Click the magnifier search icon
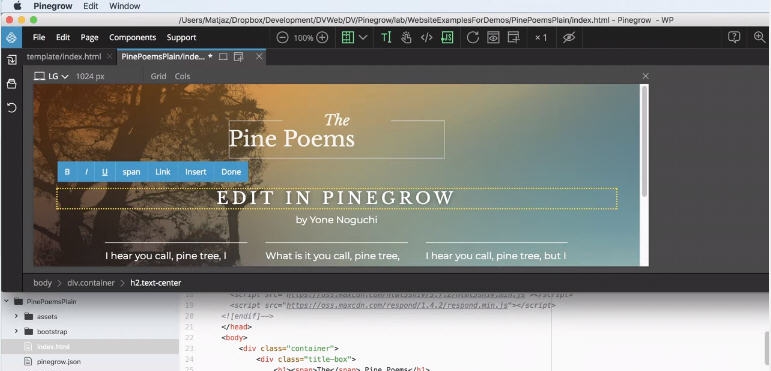Screen dimensions: 771x371 tap(760, 37)
